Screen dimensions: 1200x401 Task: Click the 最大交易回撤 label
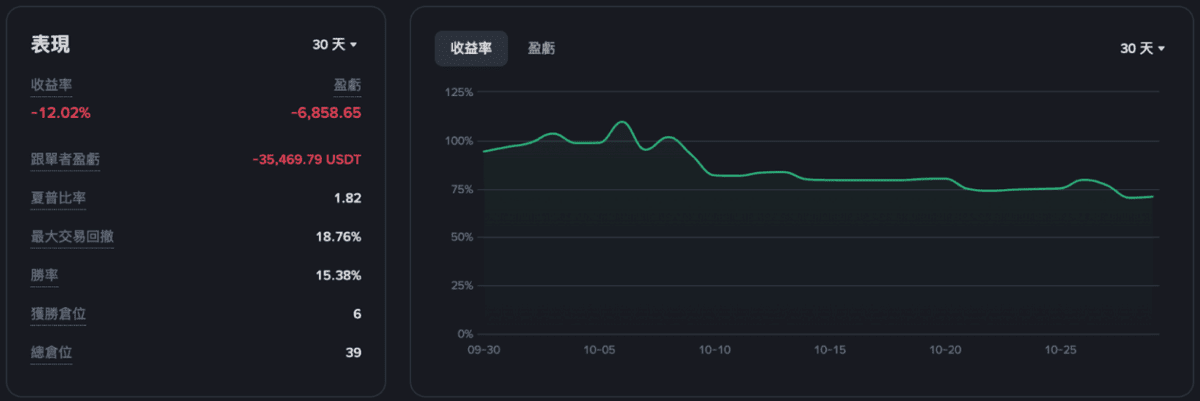coord(72,237)
